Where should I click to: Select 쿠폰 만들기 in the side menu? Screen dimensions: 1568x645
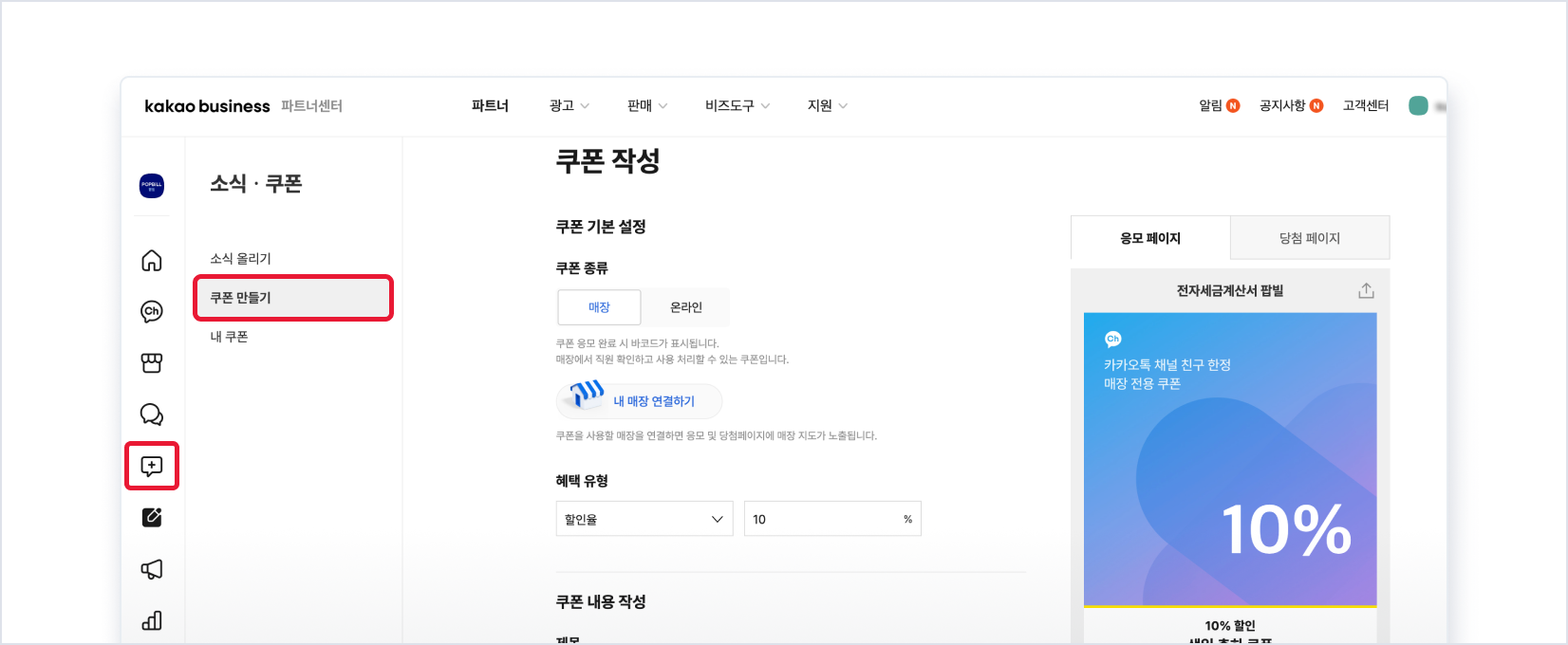click(x=293, y=298)
